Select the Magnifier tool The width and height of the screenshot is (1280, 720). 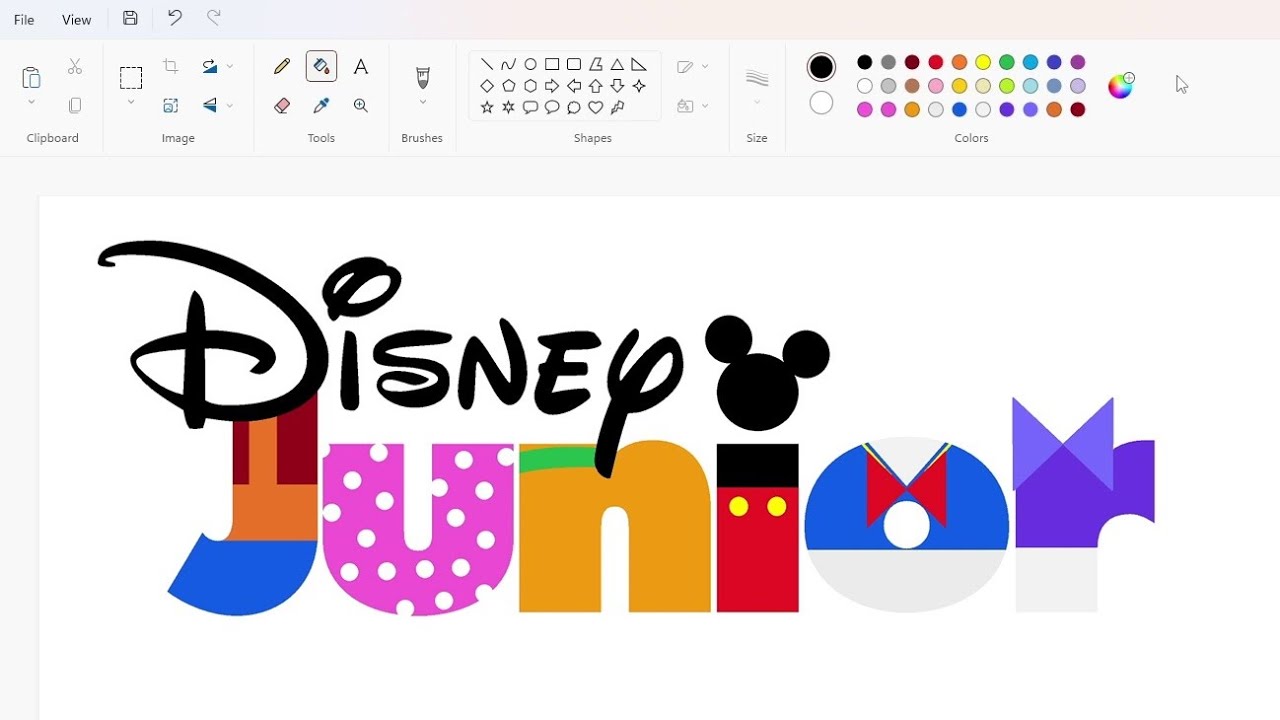coord(361,105)
